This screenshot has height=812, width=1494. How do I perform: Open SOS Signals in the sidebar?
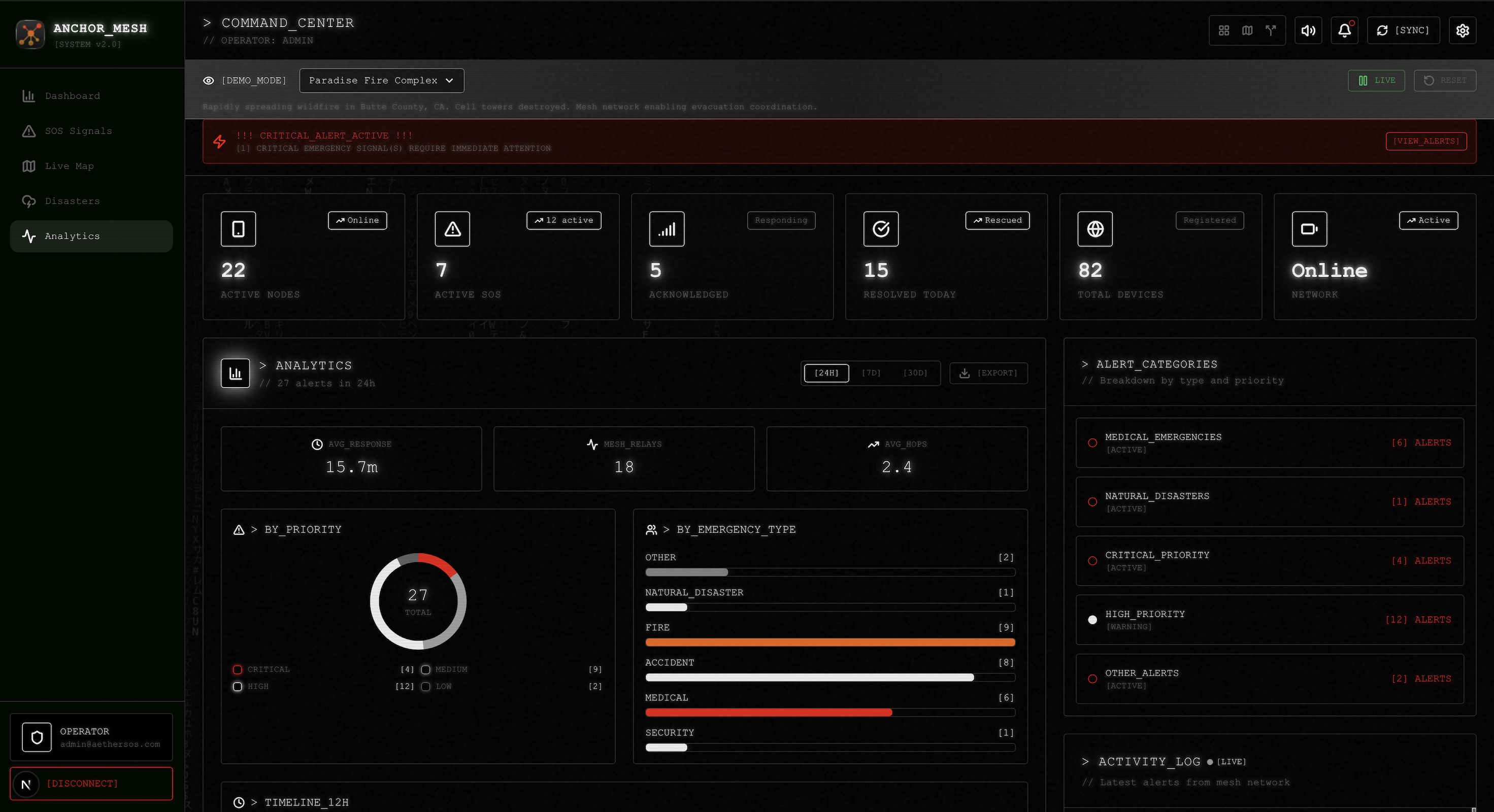pyautogui.click(x=78, y=131)
